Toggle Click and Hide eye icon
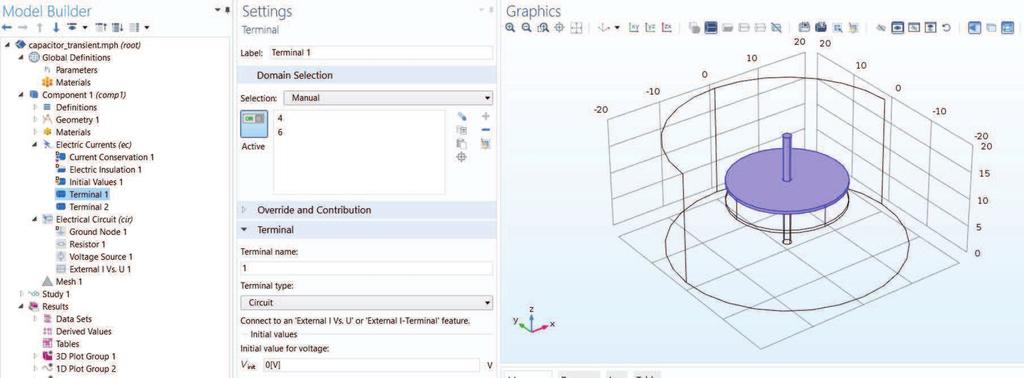This screenshot has width=1024, height=378. (881, 27)
